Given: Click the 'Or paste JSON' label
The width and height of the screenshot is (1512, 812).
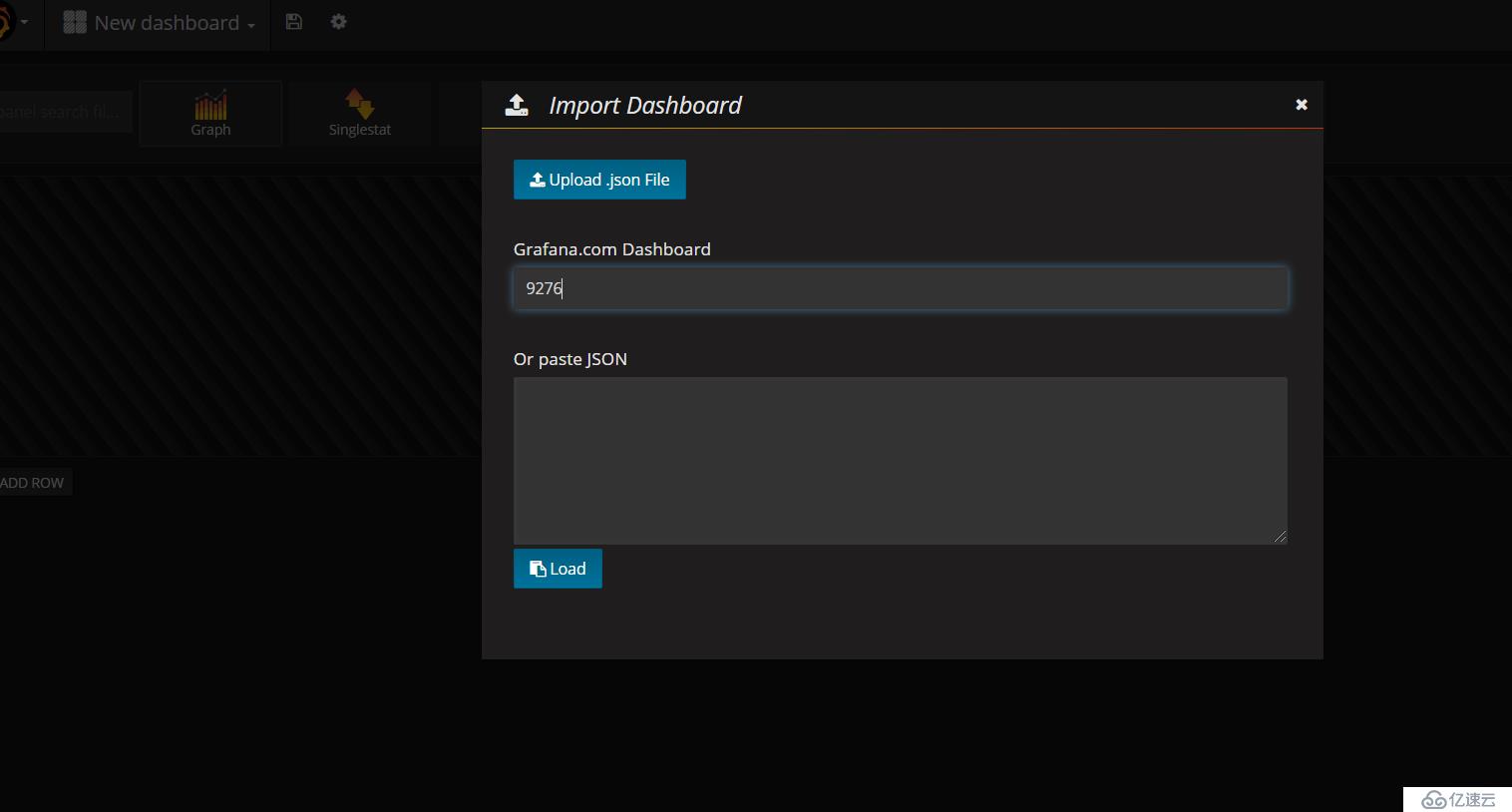Looking at the screenshot, I should pos(570,359).
